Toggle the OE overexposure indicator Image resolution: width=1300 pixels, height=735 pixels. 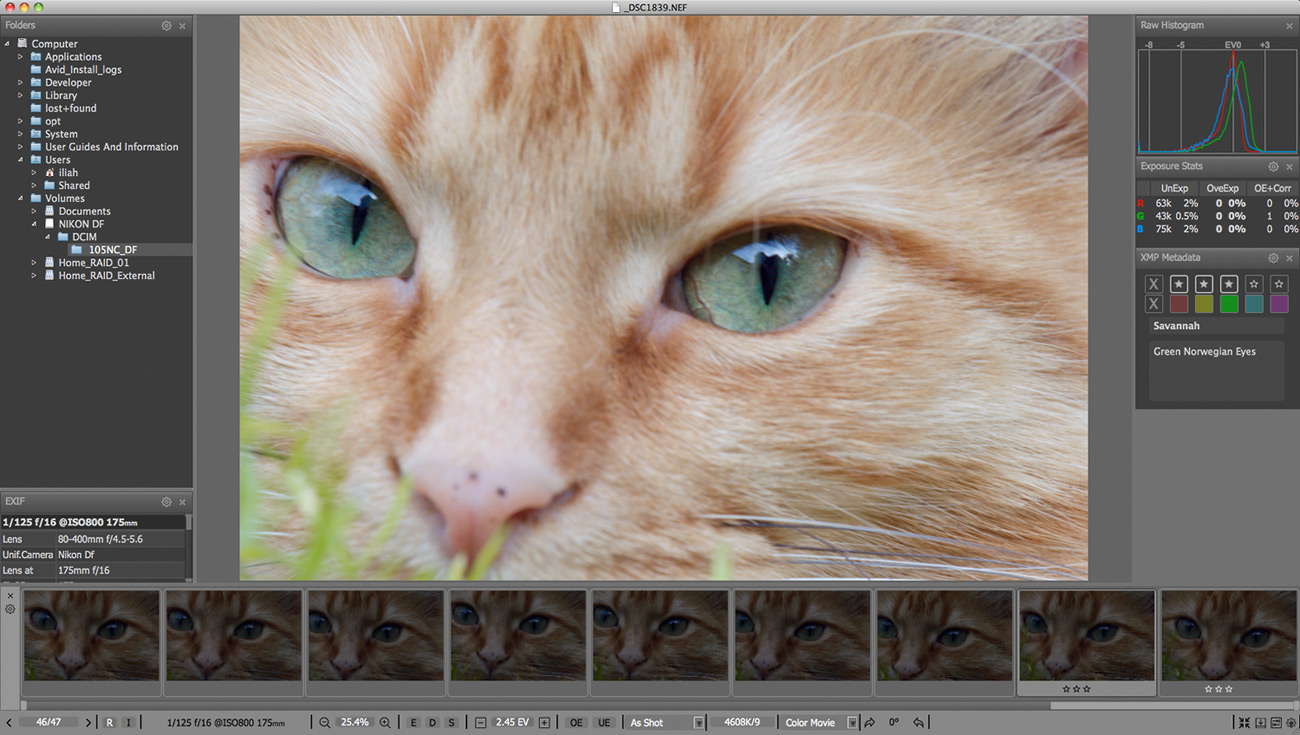(576, 722)
